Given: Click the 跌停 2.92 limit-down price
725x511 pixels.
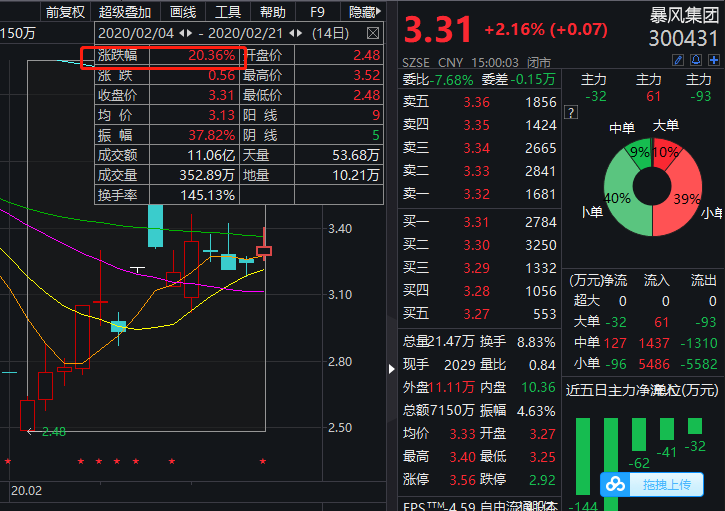Looking at the screenshot, I should click(x=542, y=480).
